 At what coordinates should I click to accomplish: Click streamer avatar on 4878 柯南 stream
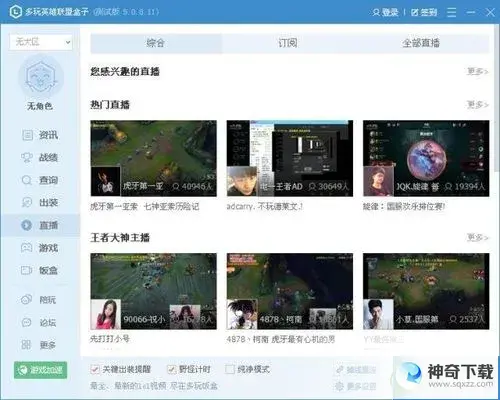[242, 314]
